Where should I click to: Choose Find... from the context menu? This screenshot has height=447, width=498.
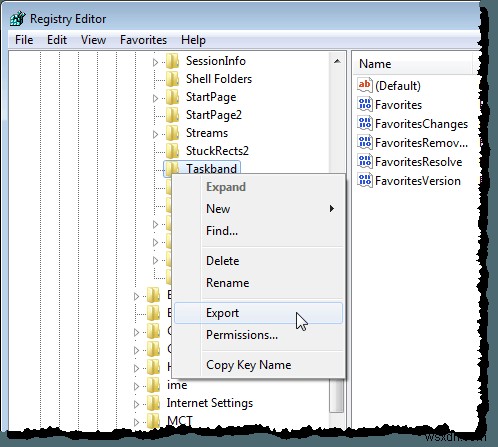click(x=258, y=231)
